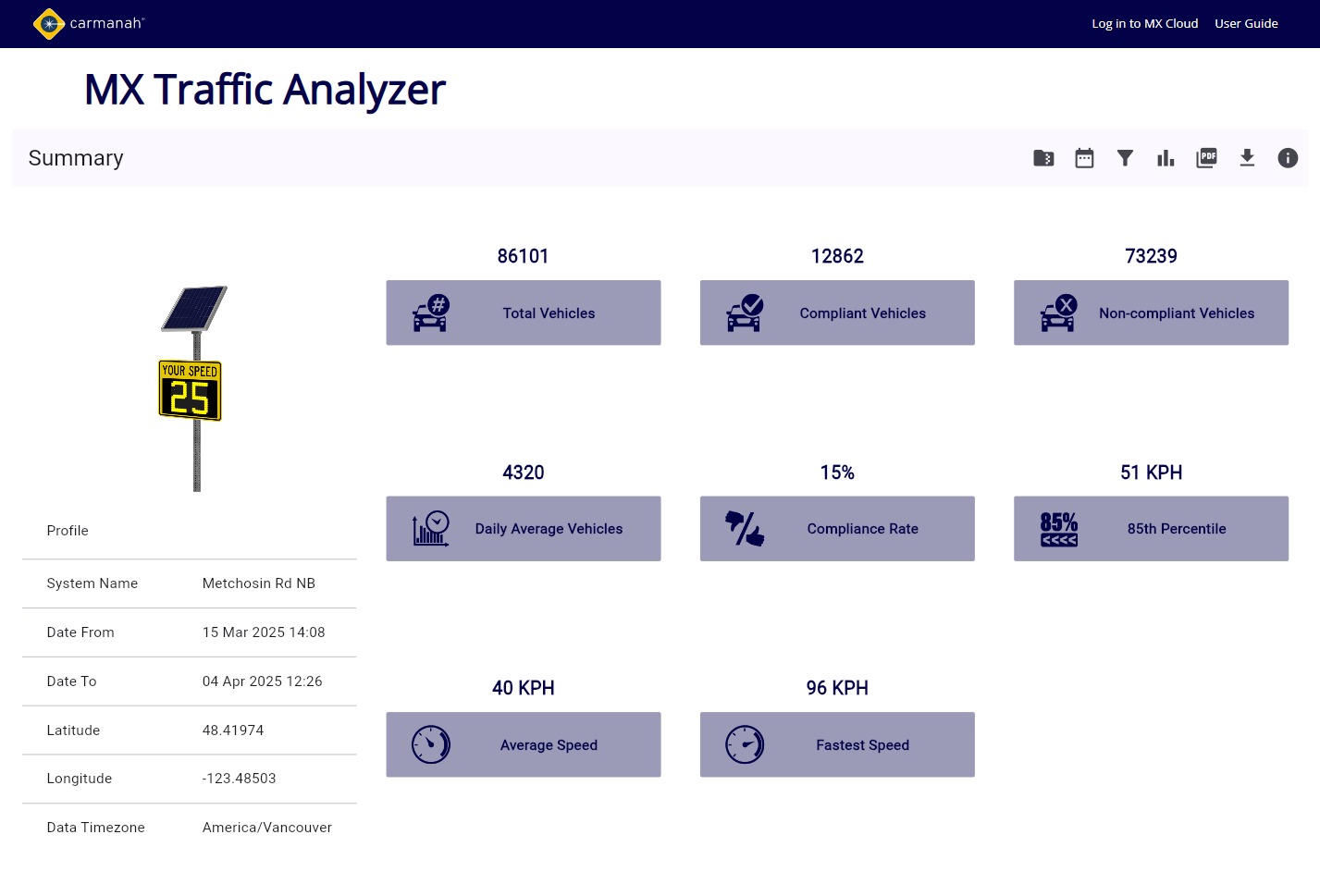Click the PDF export icon
Image resolution: width=1320 pixels, height=896 pixels.
pos(1206,158)
